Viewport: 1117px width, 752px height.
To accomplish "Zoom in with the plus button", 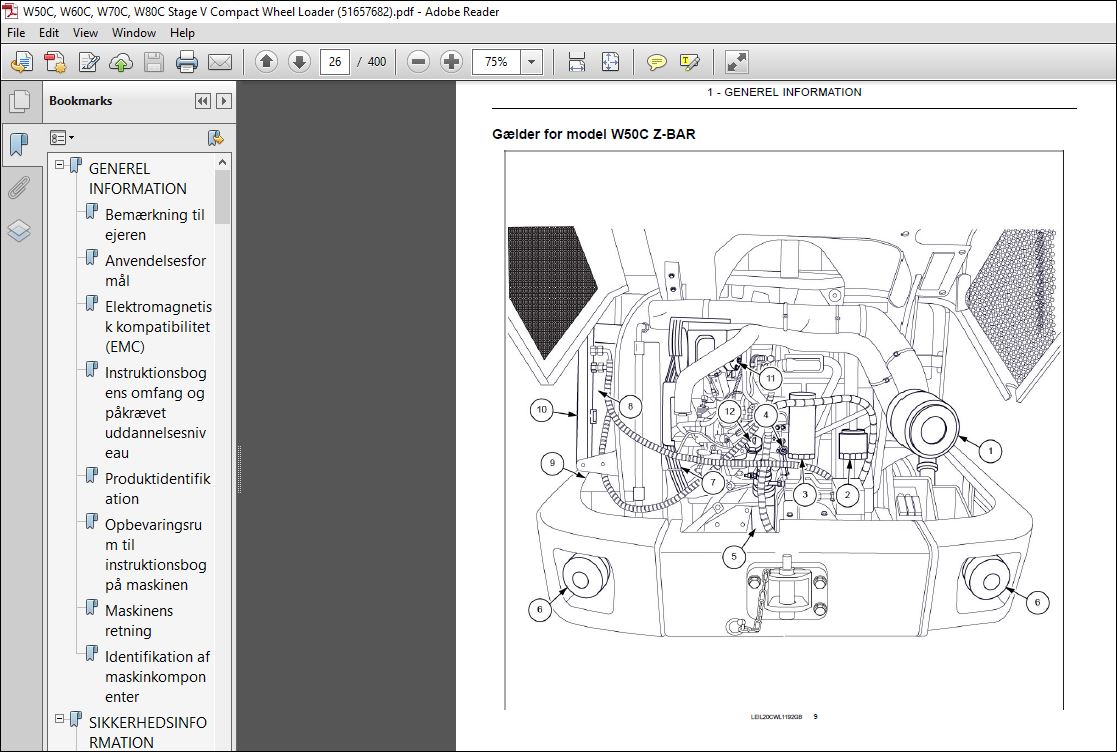I will (451, 62).
